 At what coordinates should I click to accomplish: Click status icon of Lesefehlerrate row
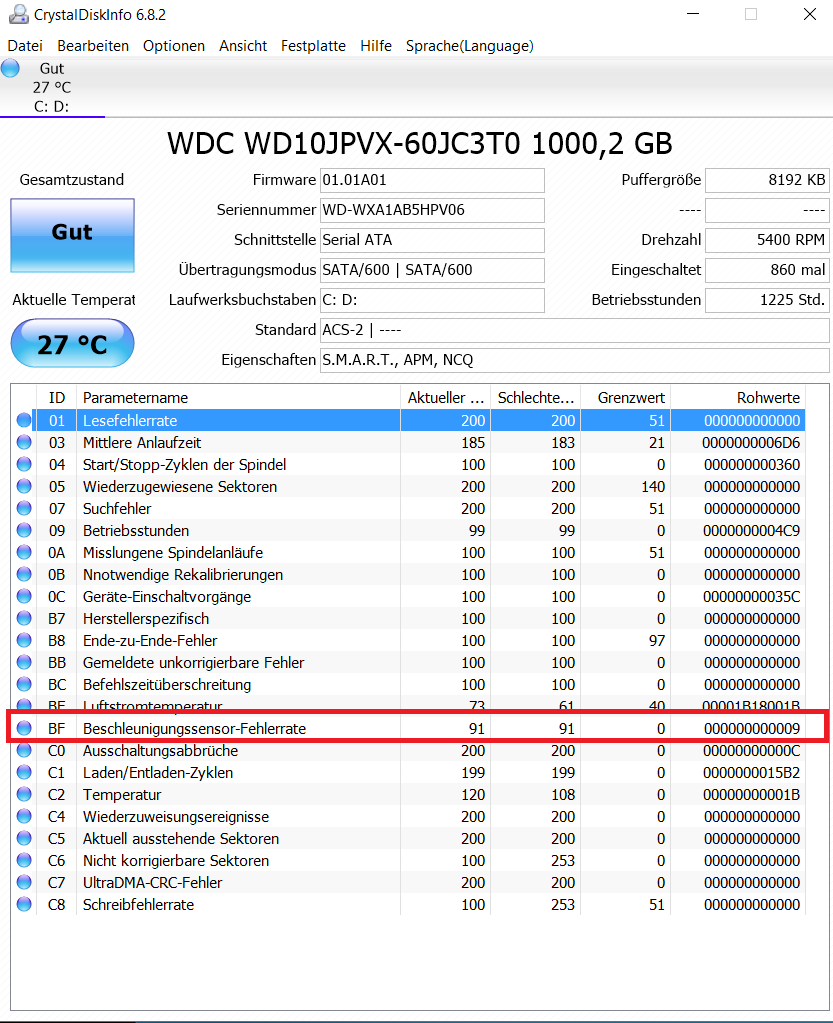pos(24,420)
